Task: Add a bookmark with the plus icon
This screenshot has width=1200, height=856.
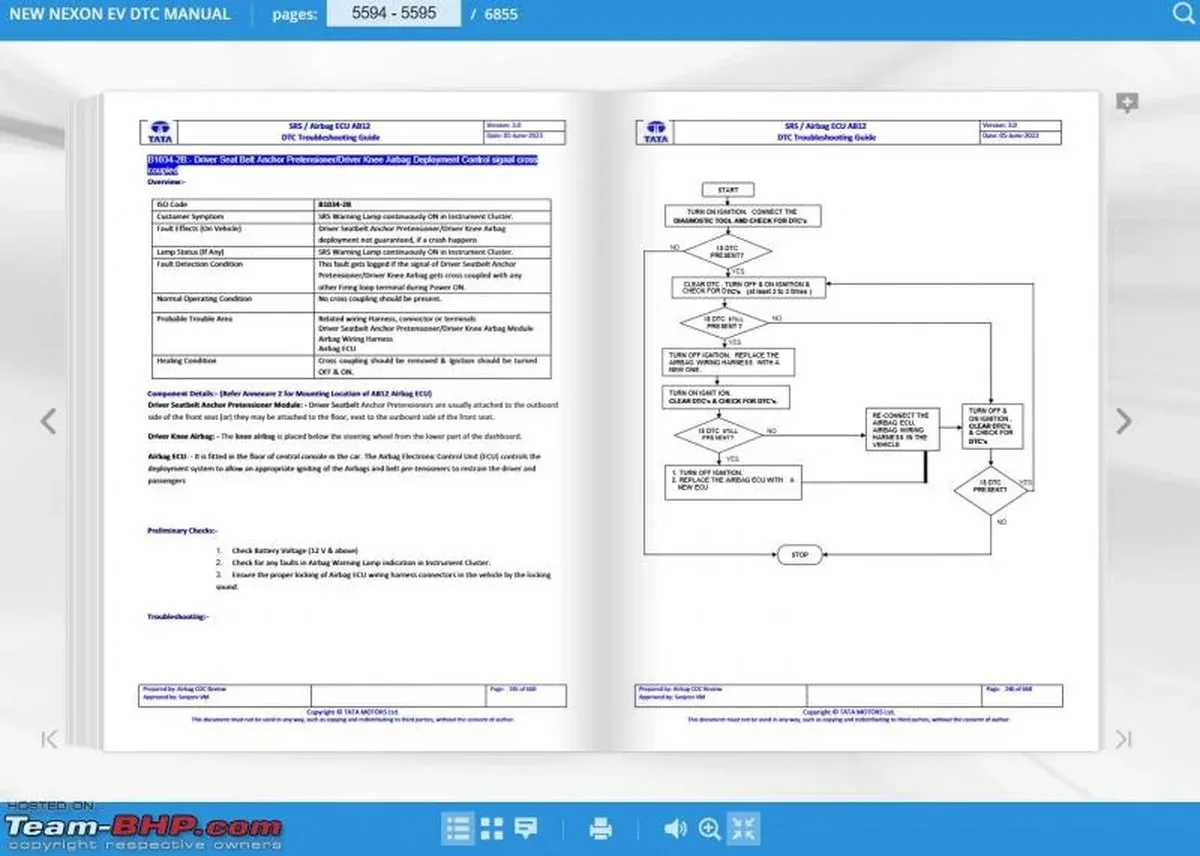Action: point(1127,103)
